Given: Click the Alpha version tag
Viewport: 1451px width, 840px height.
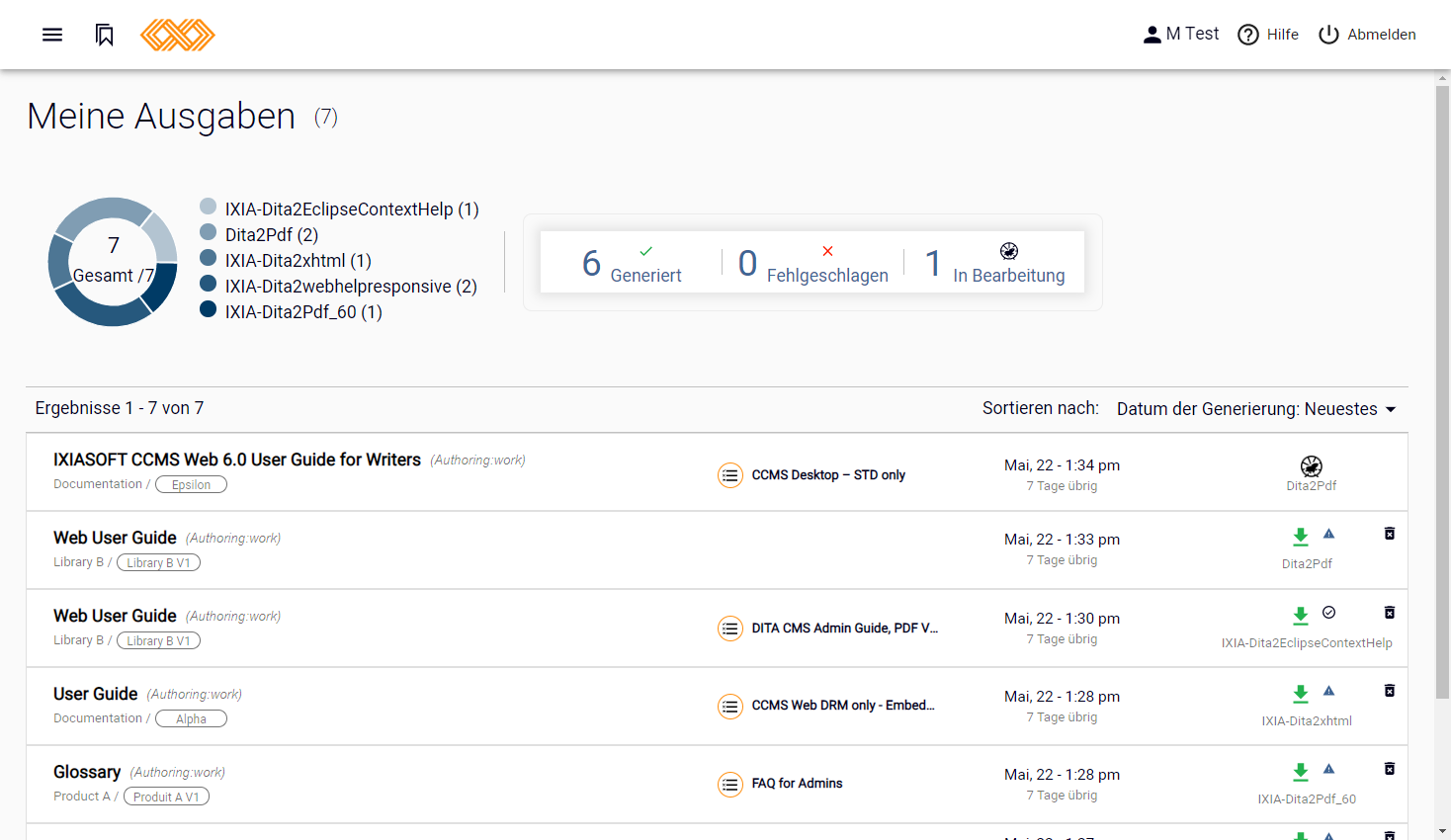Looking at the screenshot, I should (x=191, y=718).
